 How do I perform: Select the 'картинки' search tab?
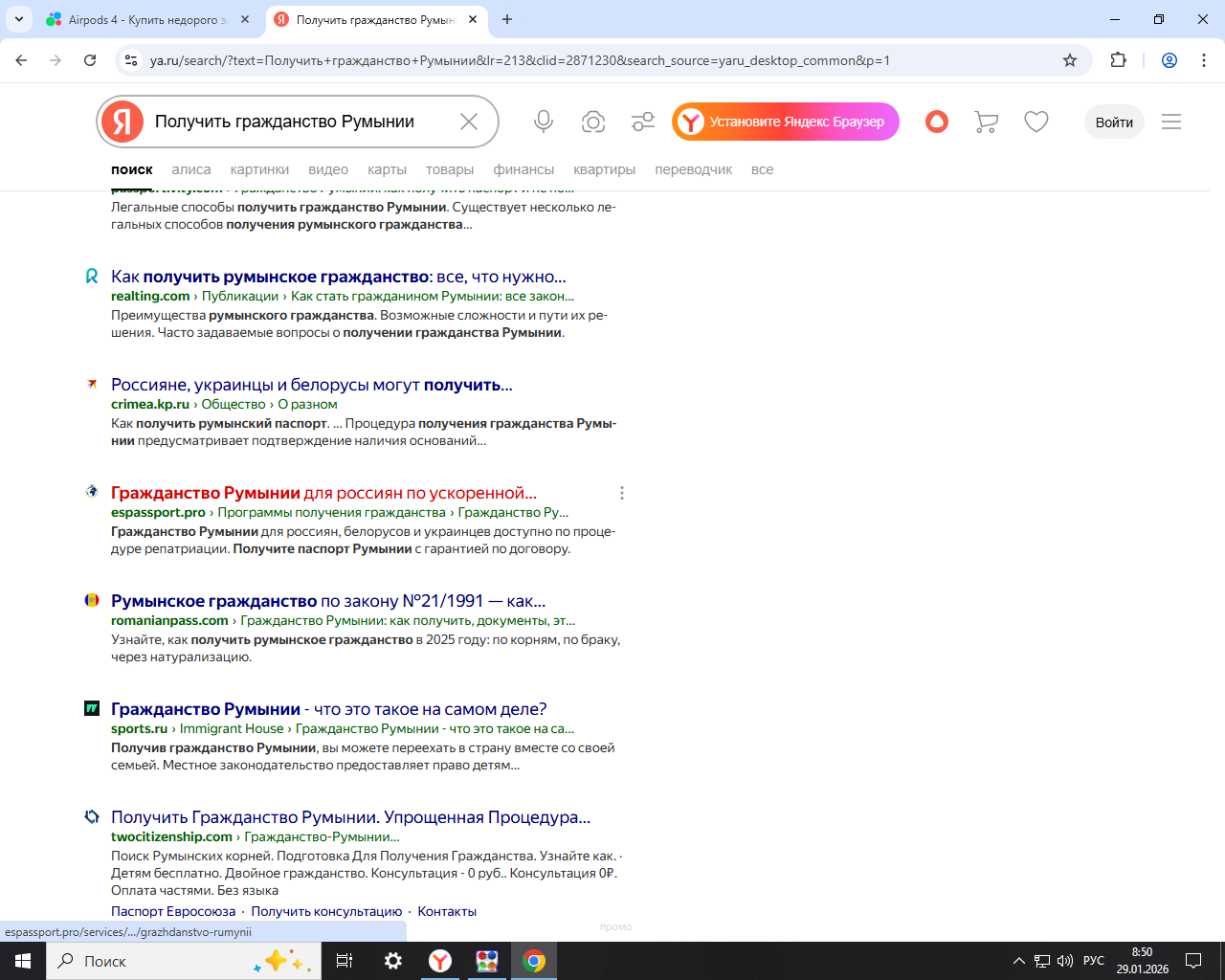click(x=259, y=169)
